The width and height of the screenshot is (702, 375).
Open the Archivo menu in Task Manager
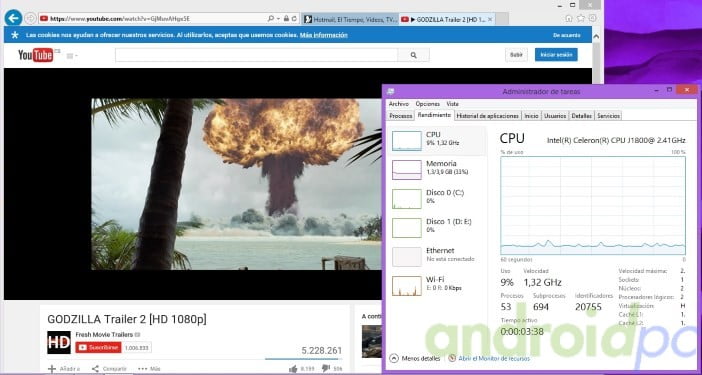pos(398,104)
